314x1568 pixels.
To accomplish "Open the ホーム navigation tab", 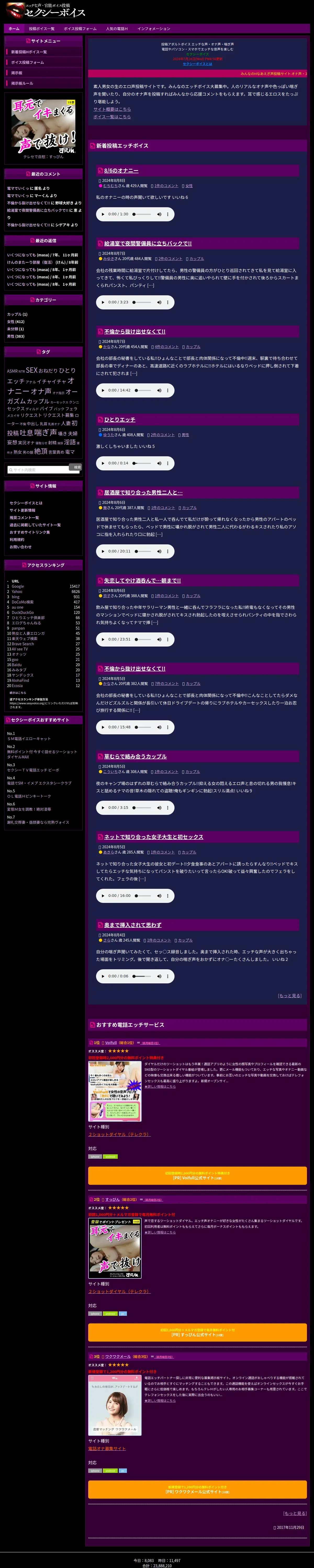I will tap(14, 28).
